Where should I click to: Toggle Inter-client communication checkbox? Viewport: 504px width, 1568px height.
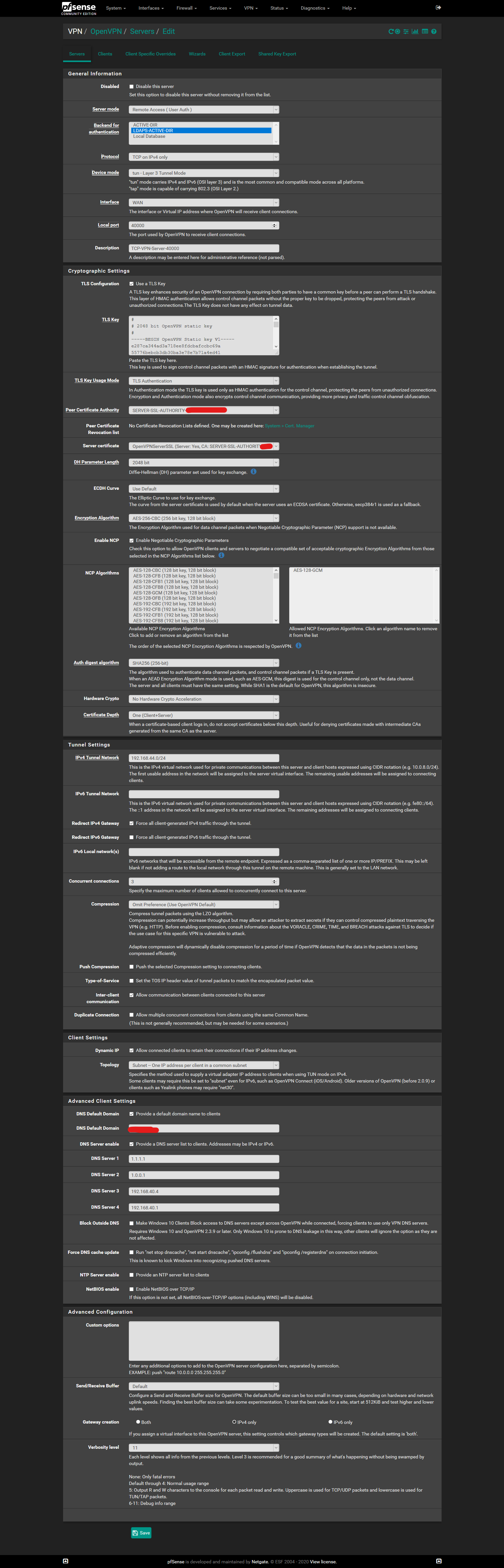[131, 995]
